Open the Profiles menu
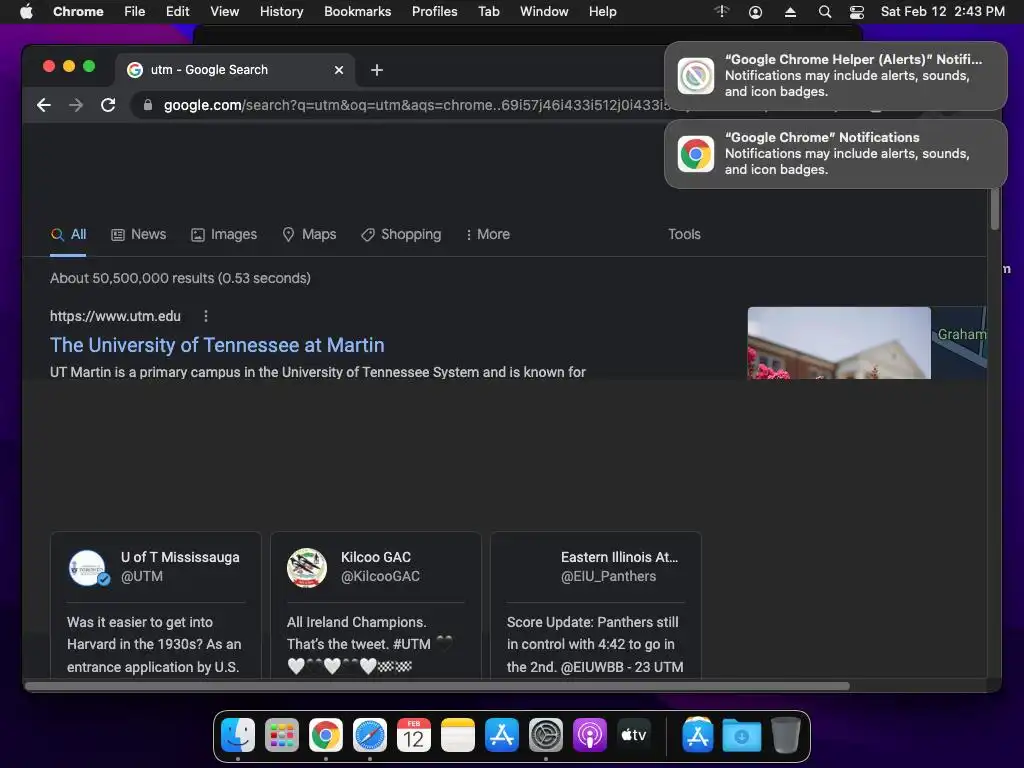This screenshot has width=1024, height=768. pyautogui.click(x=434, y=11)
